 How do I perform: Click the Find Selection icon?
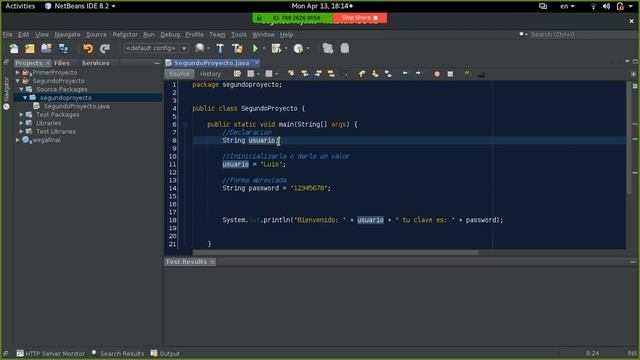[x=291, y=74]
